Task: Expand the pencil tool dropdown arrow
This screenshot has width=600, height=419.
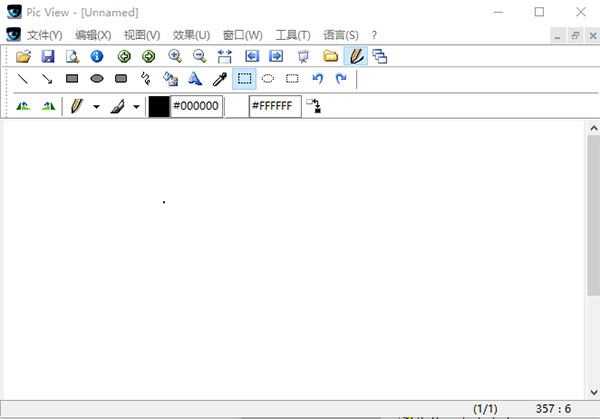Action: point(96,106)
